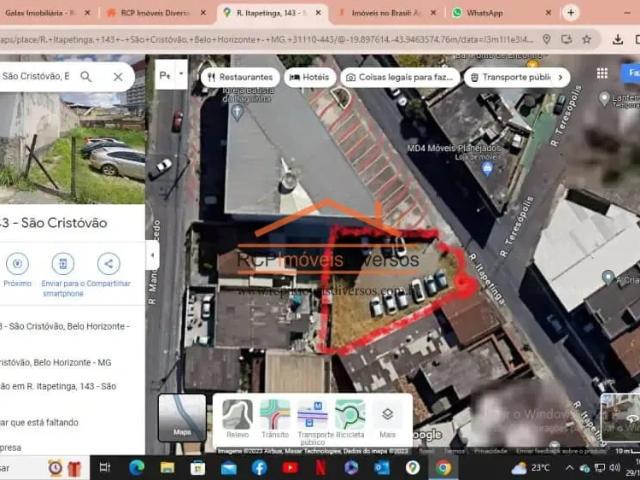
Task: Click the Próximo nearby button
Action: click(x=17, y=269)
